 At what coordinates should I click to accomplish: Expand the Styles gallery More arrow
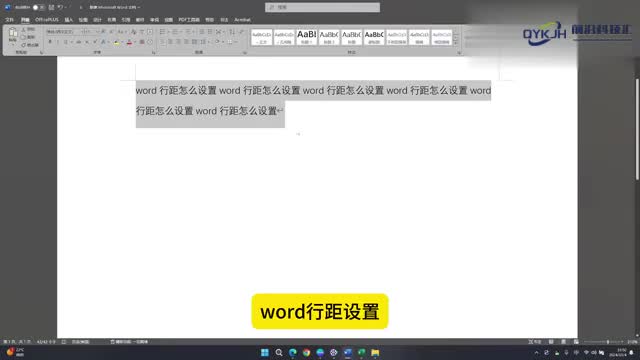(x=456, y=43)
